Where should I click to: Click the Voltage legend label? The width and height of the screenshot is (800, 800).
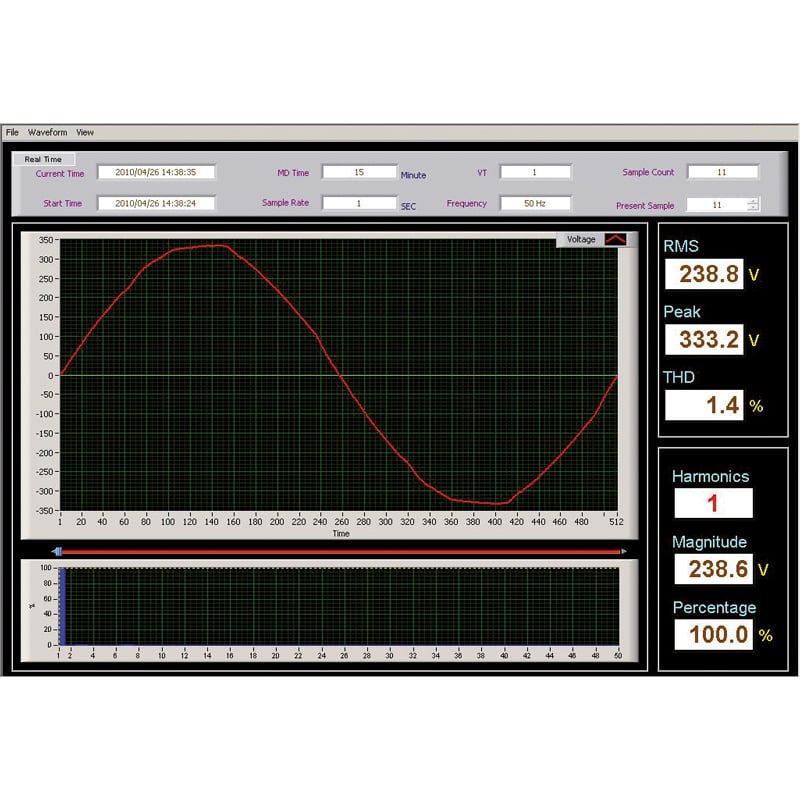coord(581,239)
